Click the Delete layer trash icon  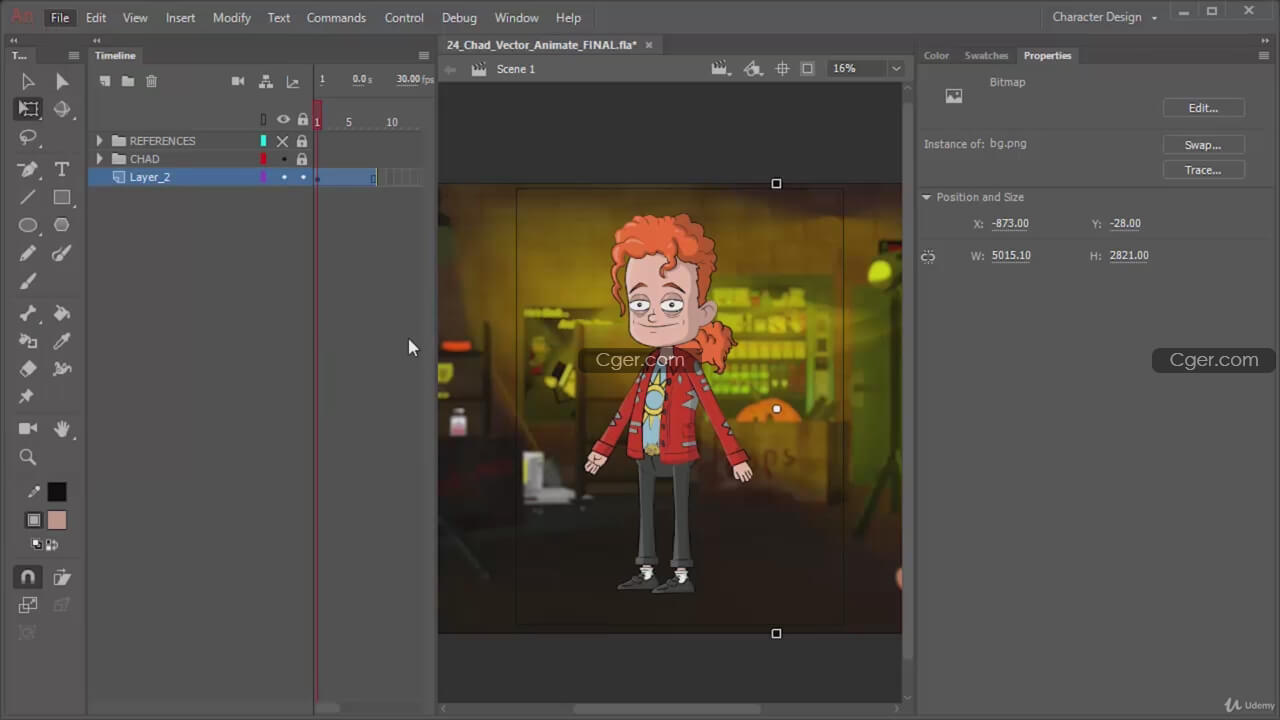[151, 81]
